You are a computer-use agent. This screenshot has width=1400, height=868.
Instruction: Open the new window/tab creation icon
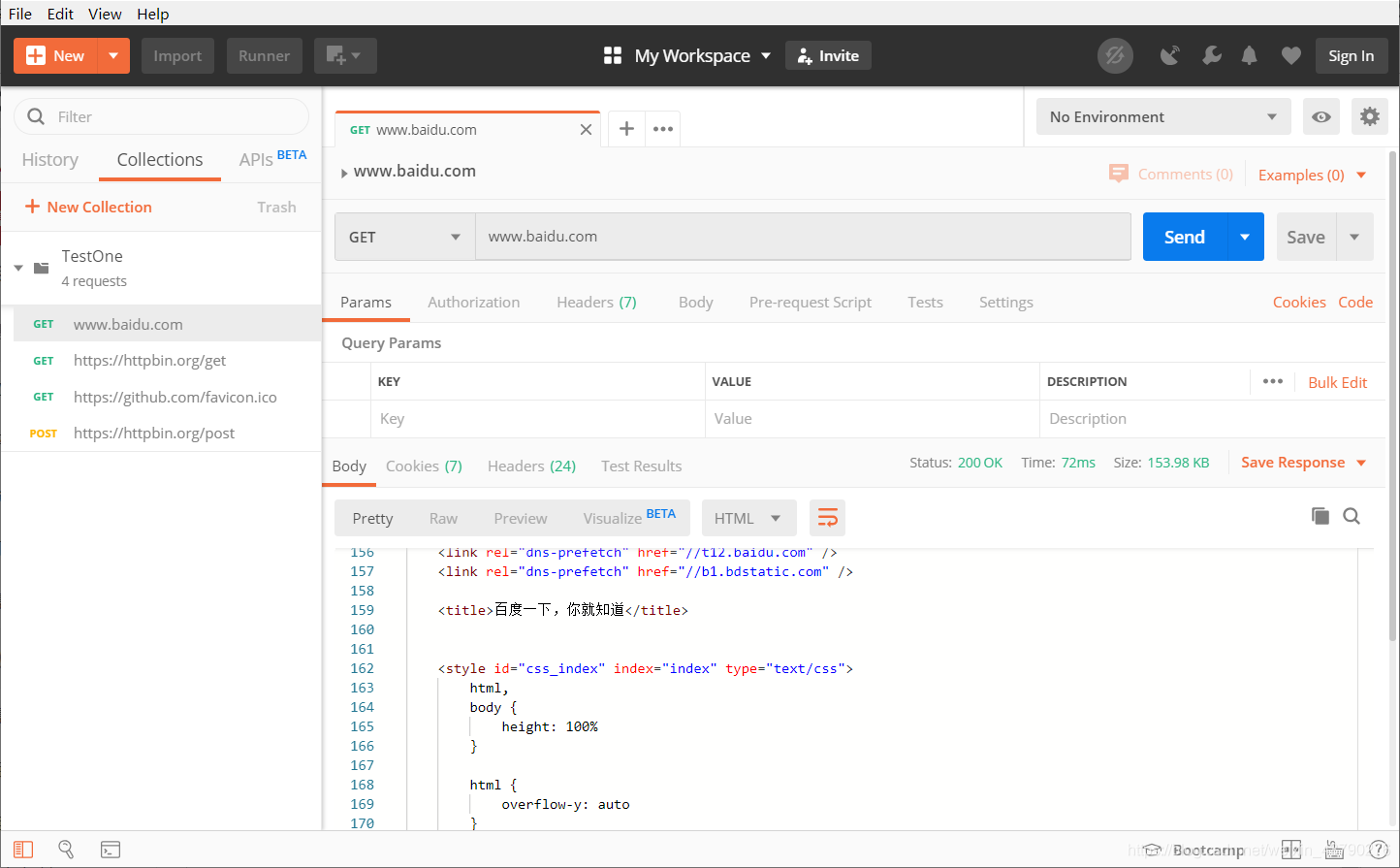click(345, 55)
